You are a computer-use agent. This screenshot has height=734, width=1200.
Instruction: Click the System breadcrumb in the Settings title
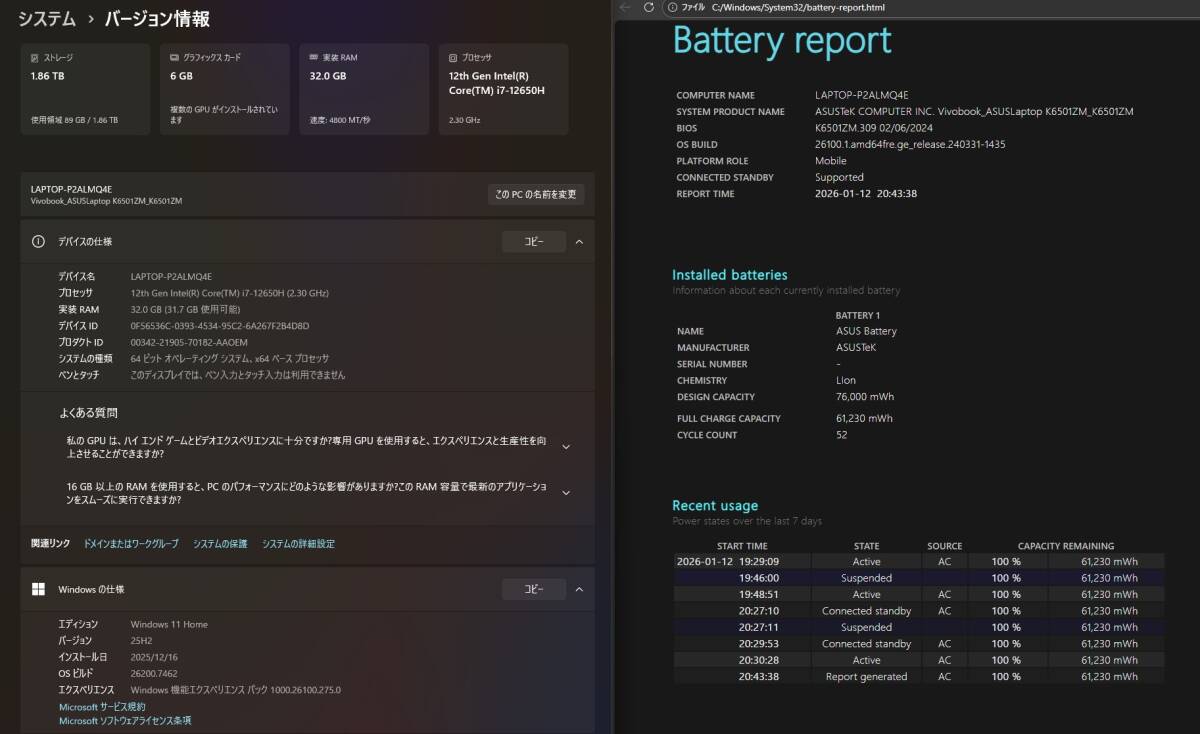[x=47, y=19]
